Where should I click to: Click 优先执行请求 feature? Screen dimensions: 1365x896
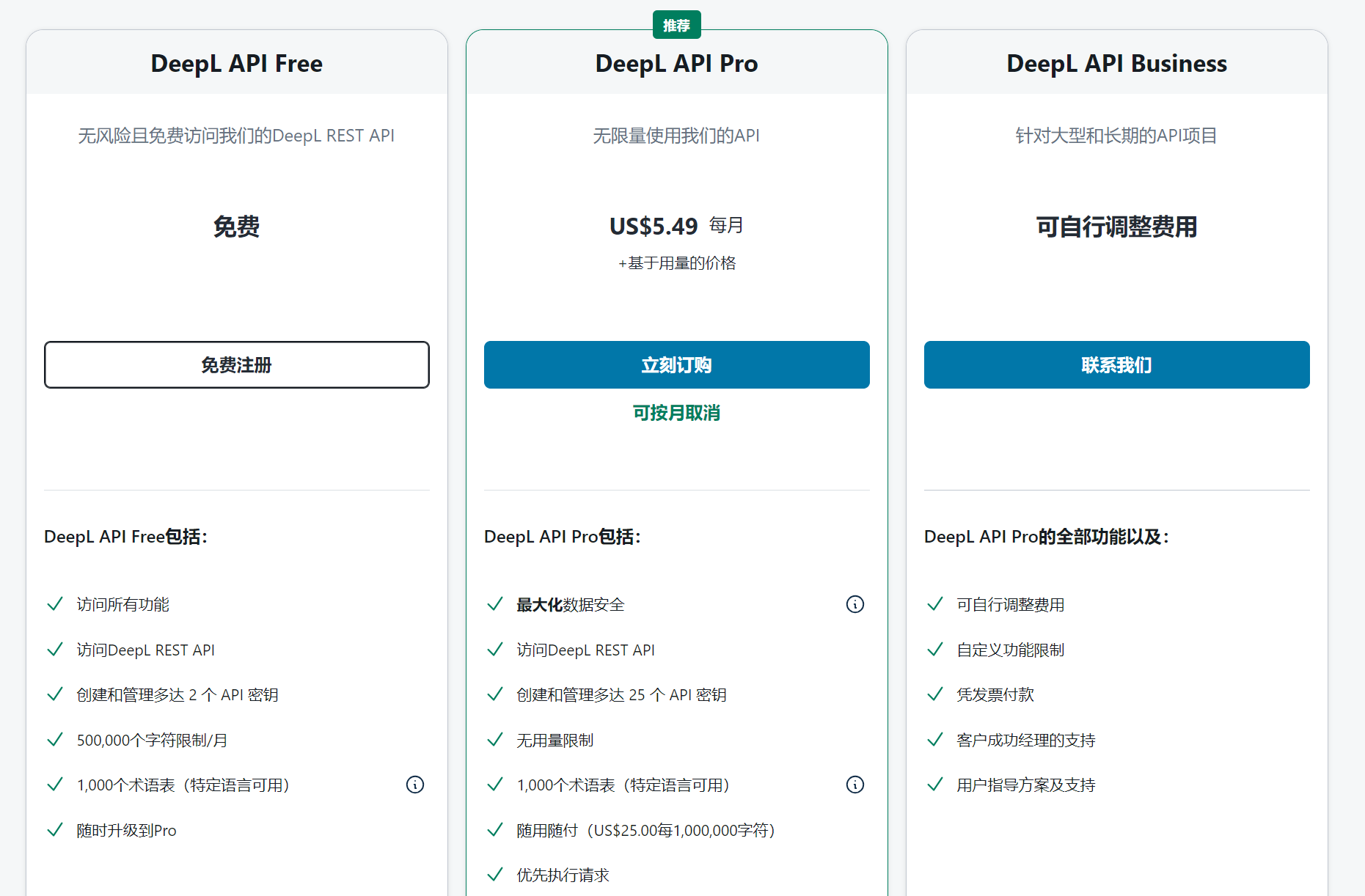[563, 875]
